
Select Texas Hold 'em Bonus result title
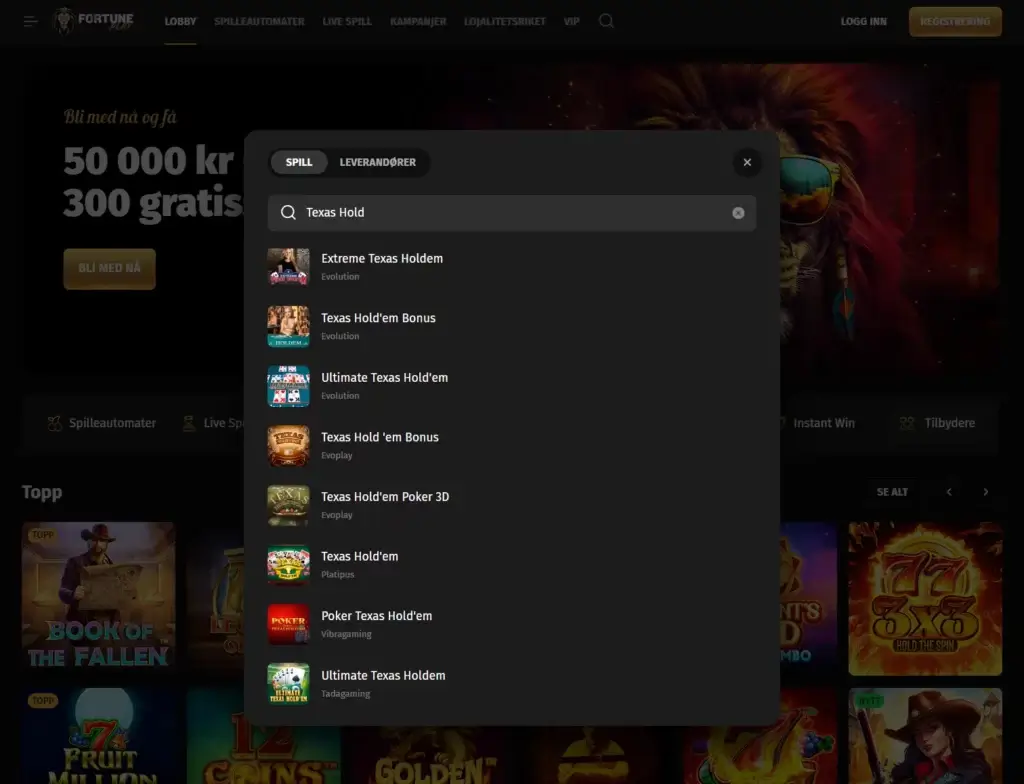coord(380,437)
